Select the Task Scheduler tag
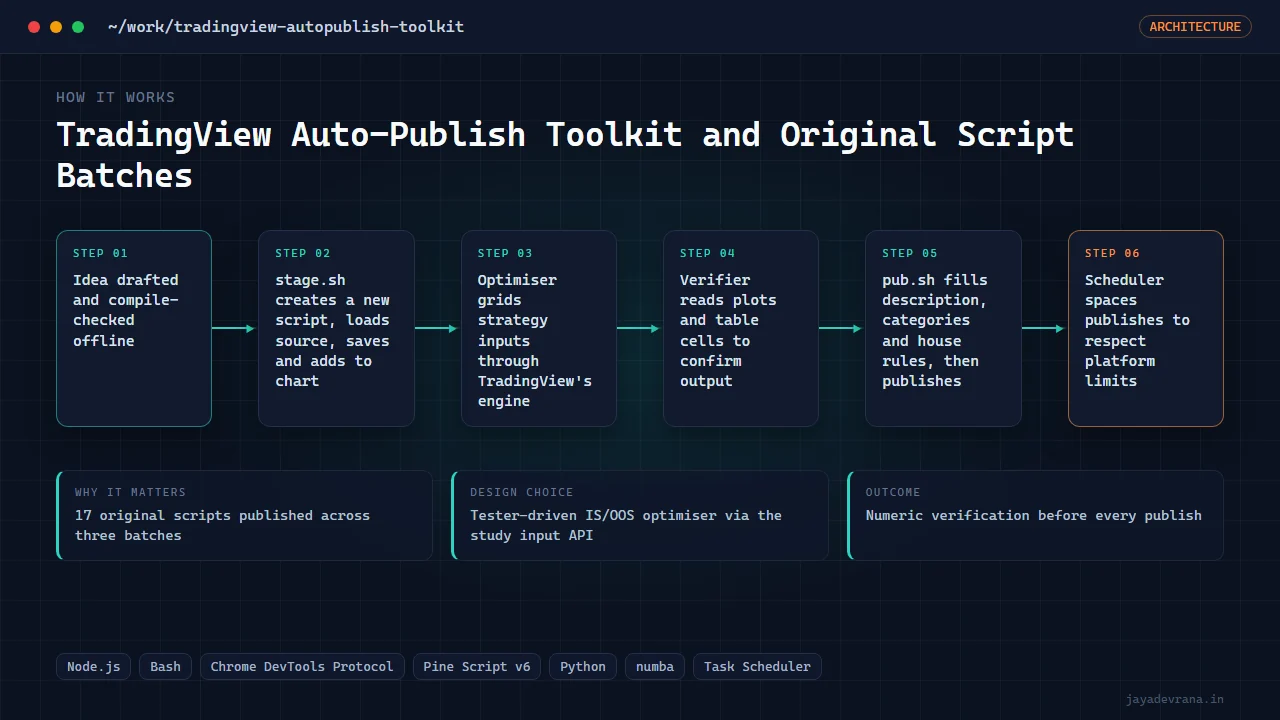This screenshot has width=1280, height=720. pos(757,667)
